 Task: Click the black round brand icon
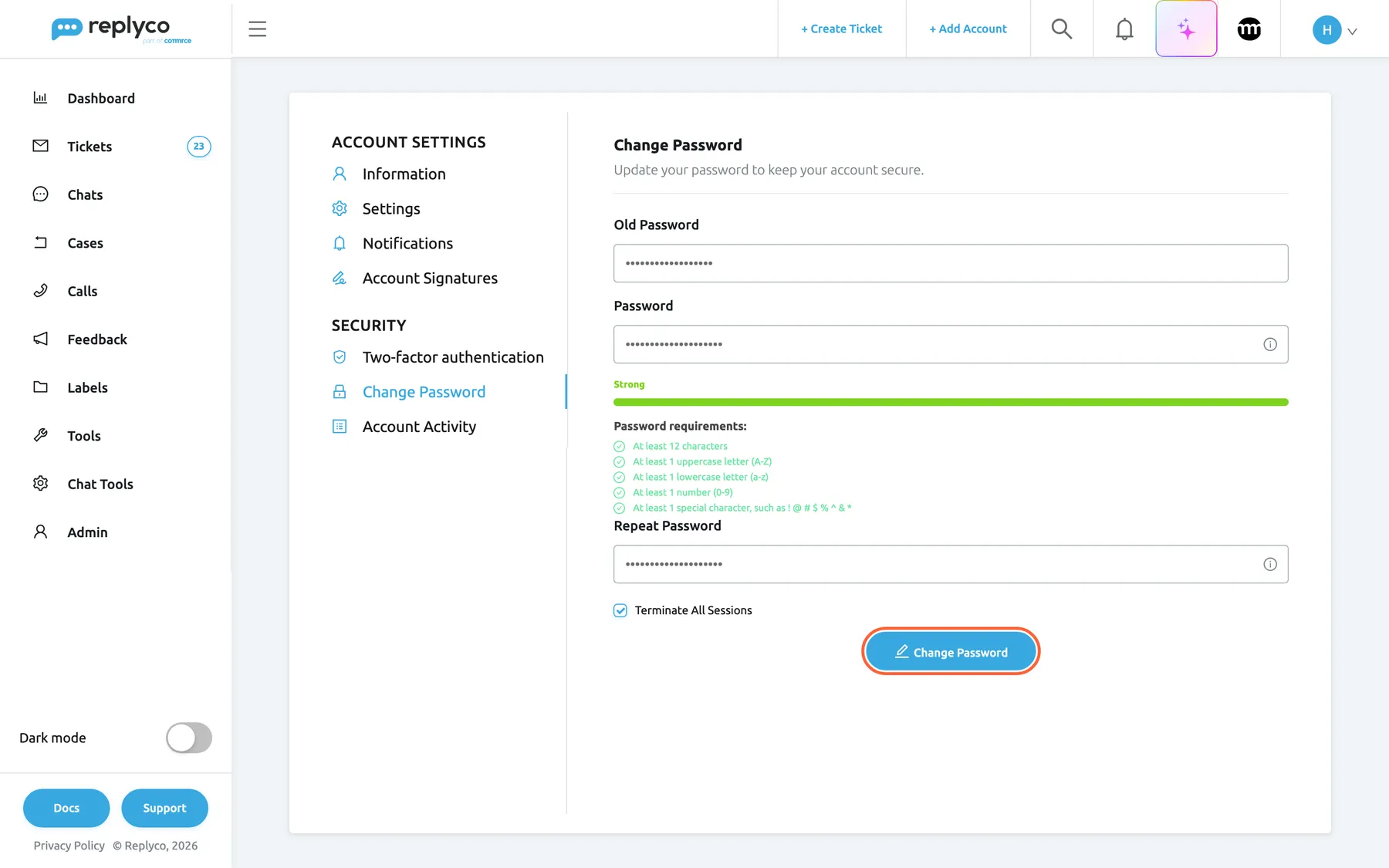pyautogui.click(x=1249, y=29)
